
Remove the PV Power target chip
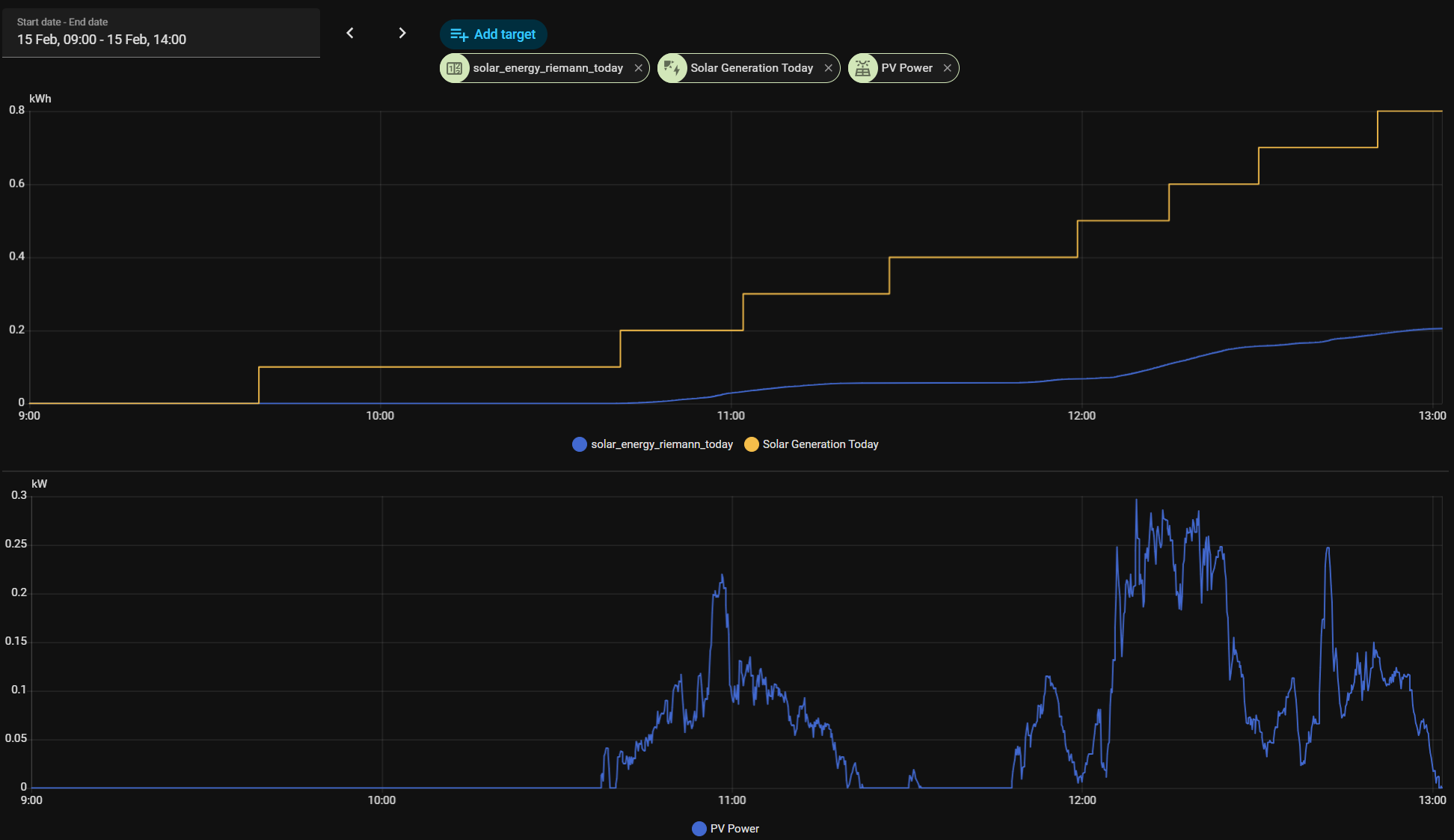coord(947,68)
